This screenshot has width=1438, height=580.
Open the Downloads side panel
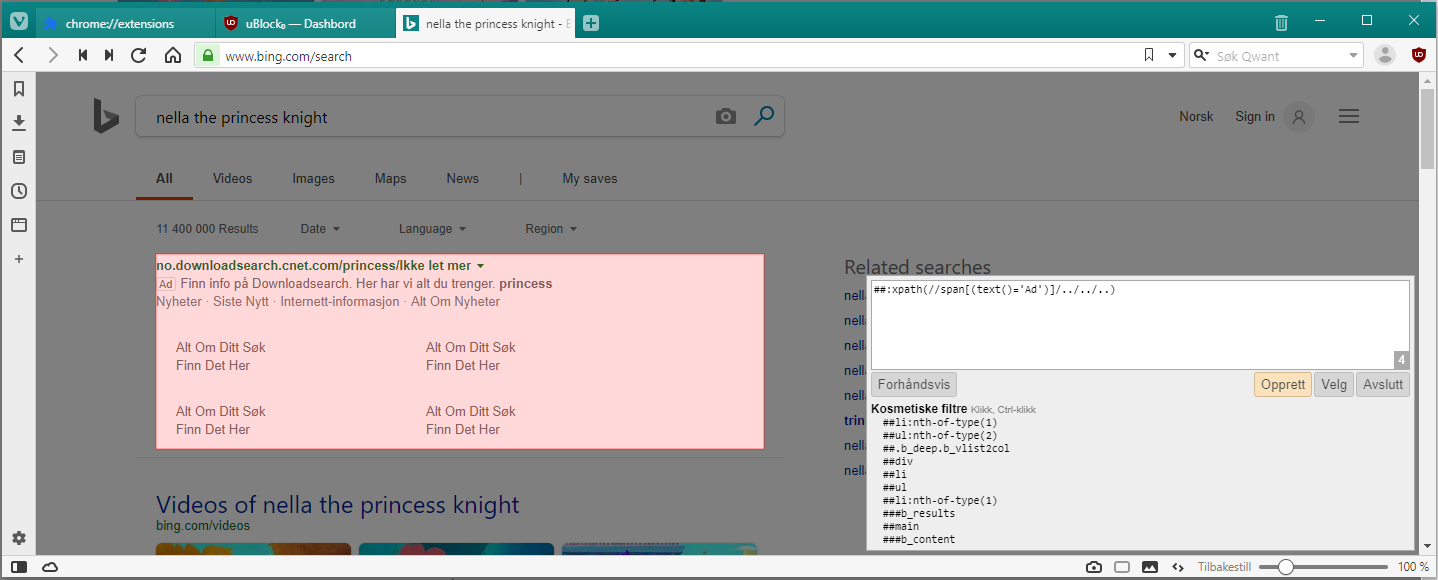18,123
